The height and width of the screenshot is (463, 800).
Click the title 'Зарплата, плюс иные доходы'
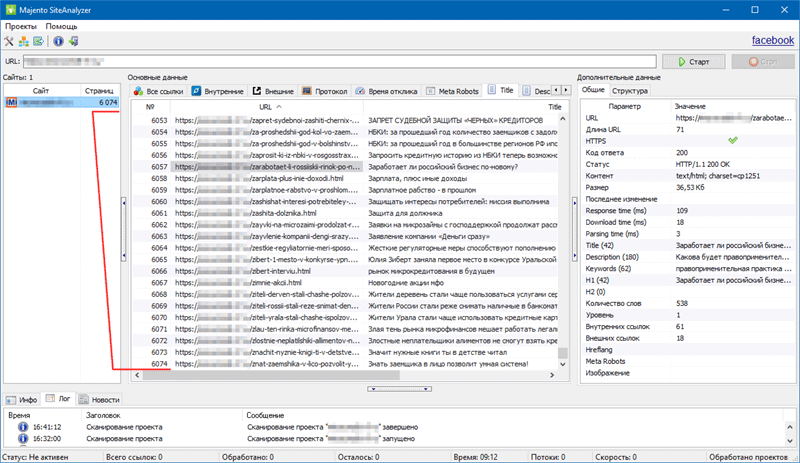coord(417,178)
